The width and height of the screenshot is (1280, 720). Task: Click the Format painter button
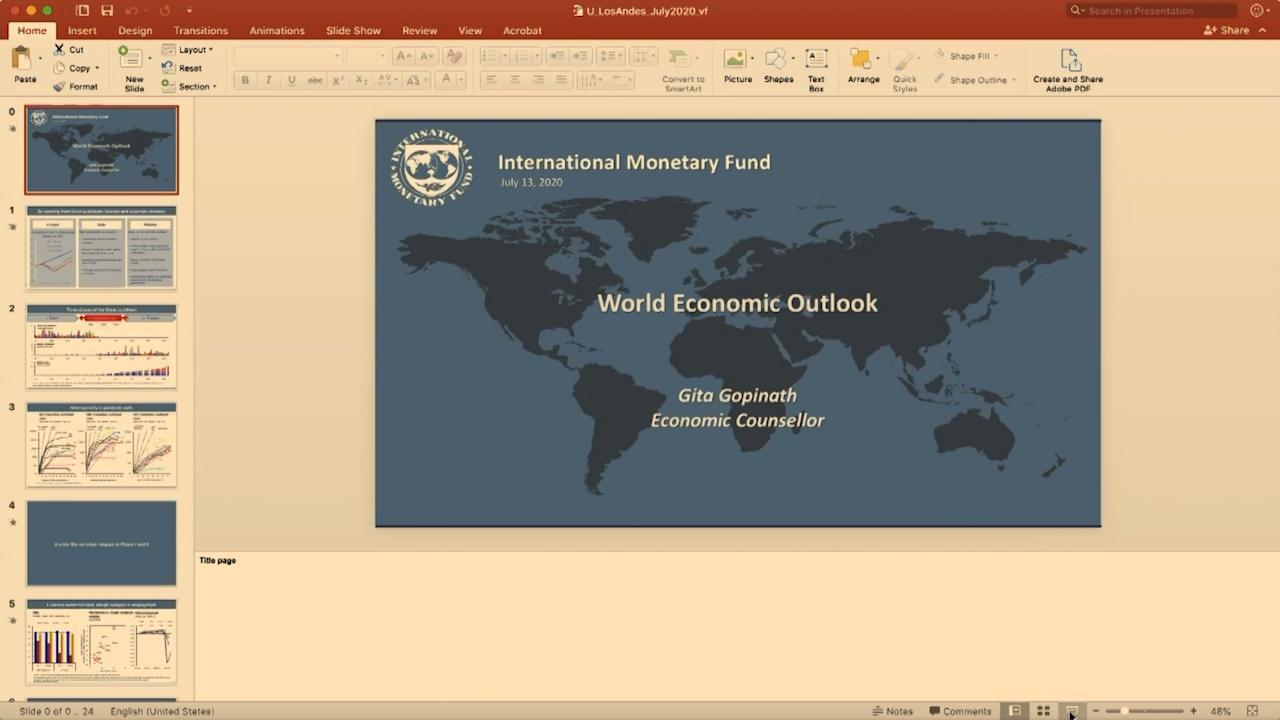tap(76, 87)
